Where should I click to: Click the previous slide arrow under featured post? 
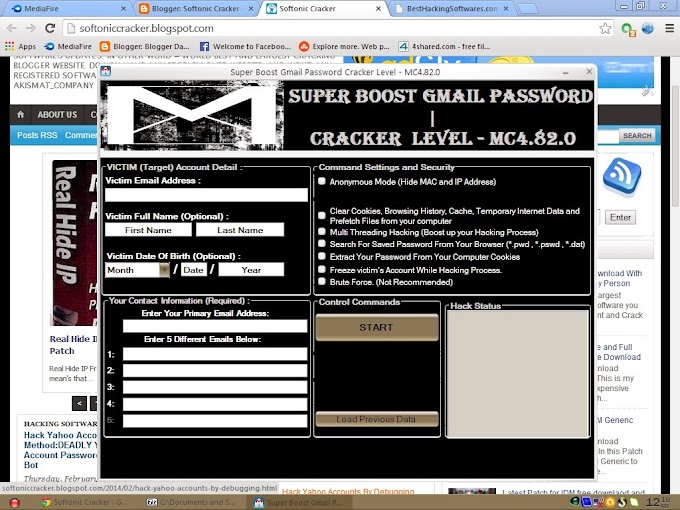click(79, 403)
